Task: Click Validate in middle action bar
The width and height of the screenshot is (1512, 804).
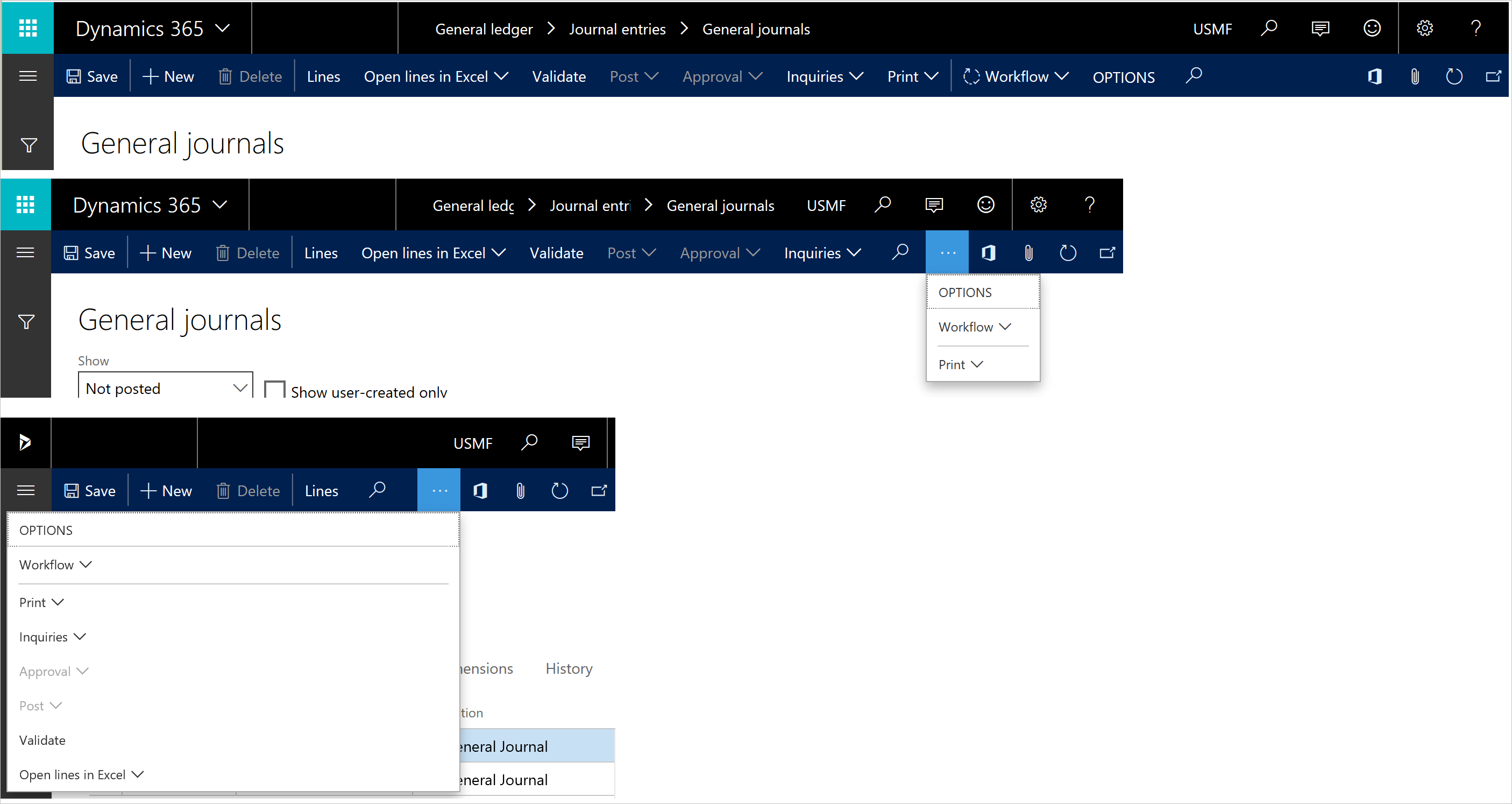Action: click(556, 253)
